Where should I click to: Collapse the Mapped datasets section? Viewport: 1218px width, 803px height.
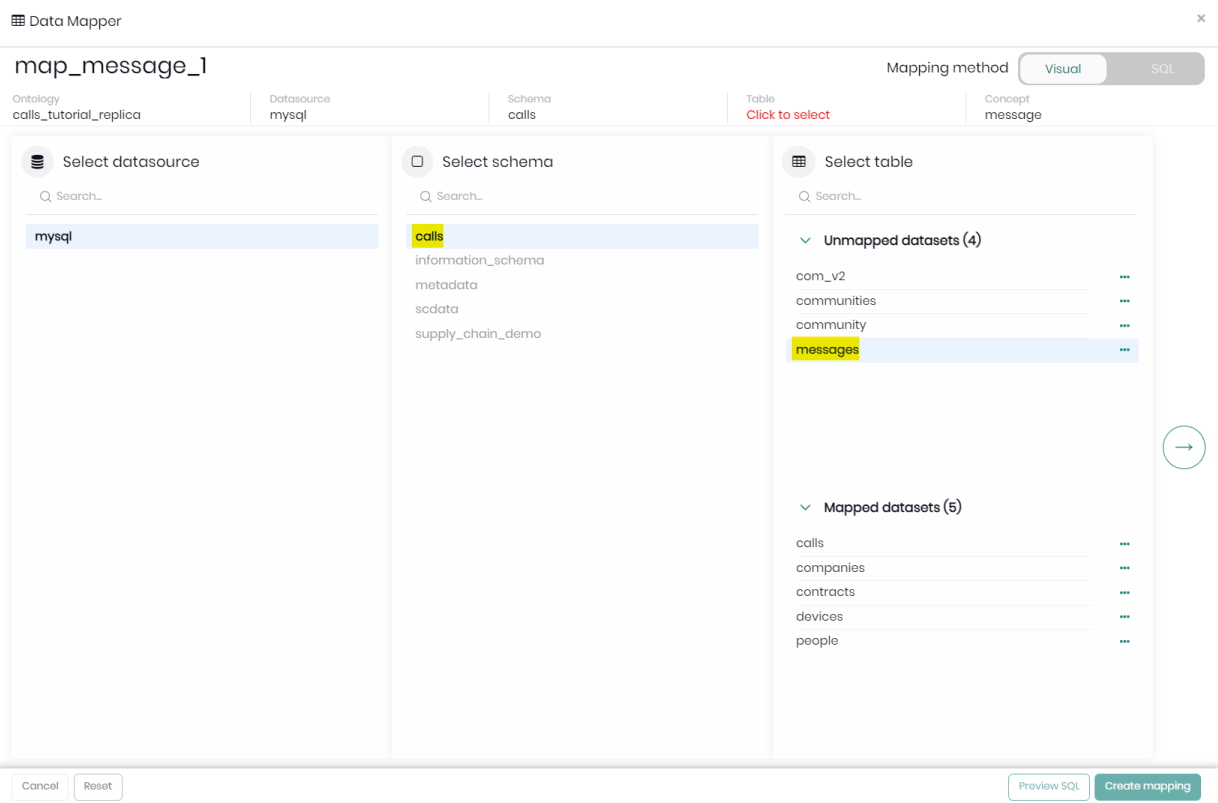805,508
